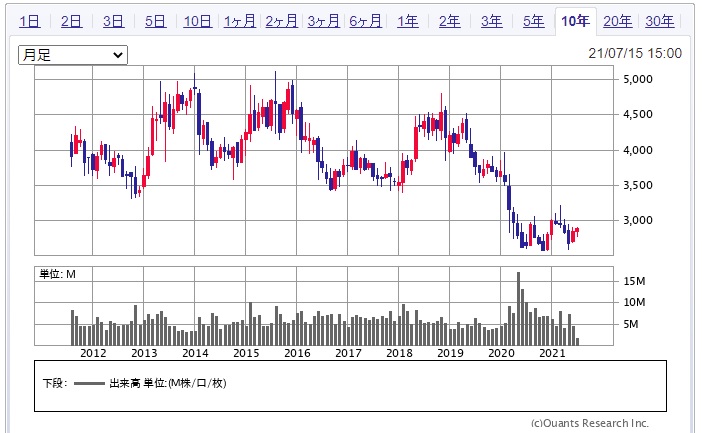Click the 4,500 price axis label

point(638,115)
